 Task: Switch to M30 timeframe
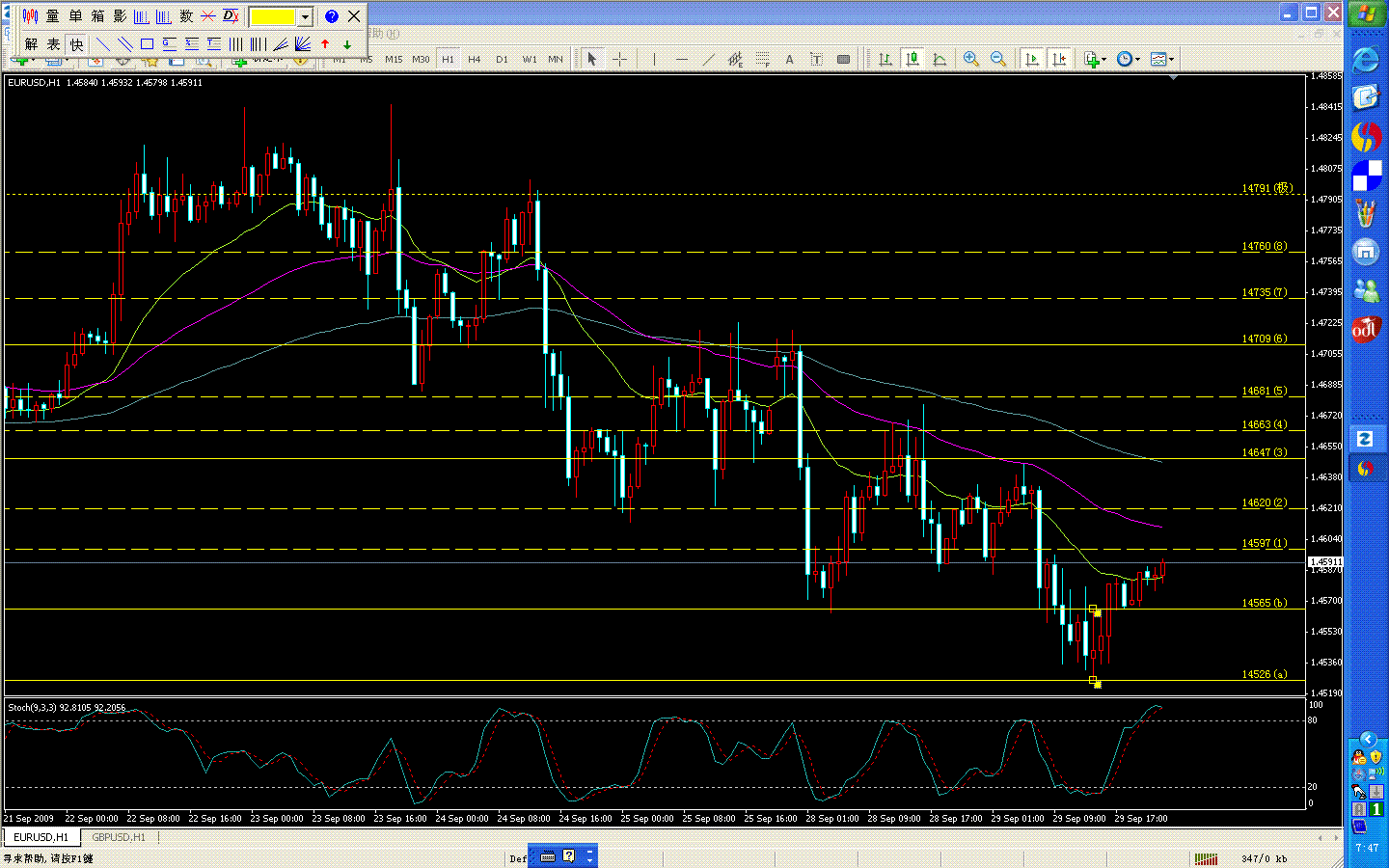pos(421,60)
